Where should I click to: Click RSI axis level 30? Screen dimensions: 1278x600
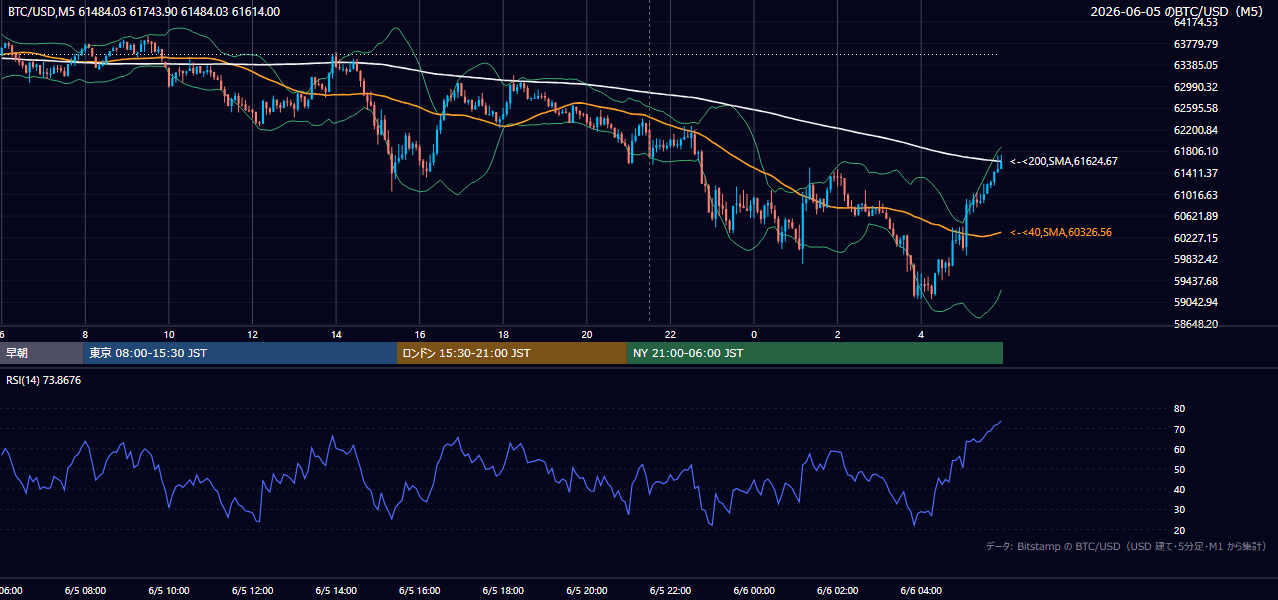click(x=1179, y=510)
